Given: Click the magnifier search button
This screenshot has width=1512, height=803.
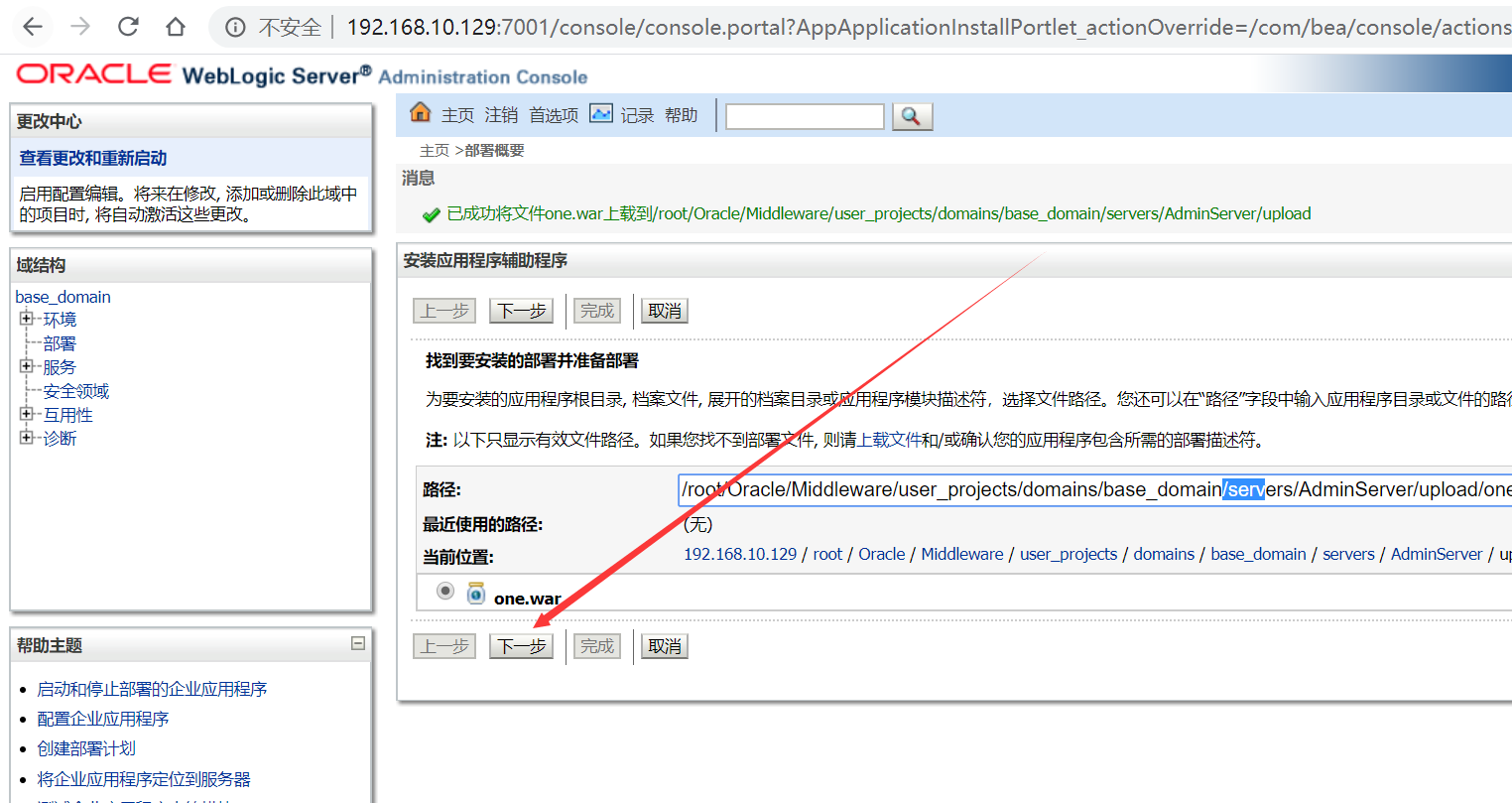Looking at the screenshot, I should pos(912,116).
